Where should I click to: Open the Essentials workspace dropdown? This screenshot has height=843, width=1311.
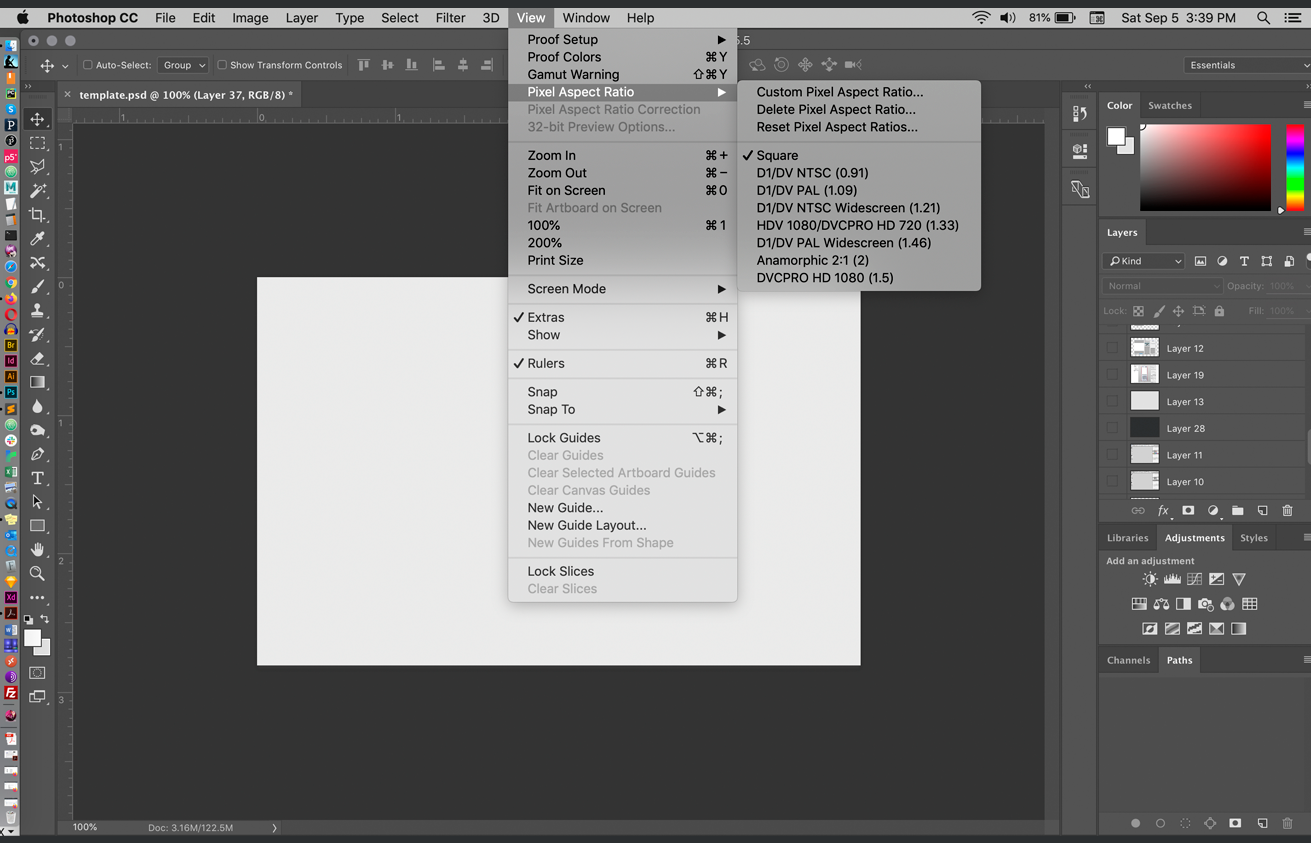[x=1247, y=65]
